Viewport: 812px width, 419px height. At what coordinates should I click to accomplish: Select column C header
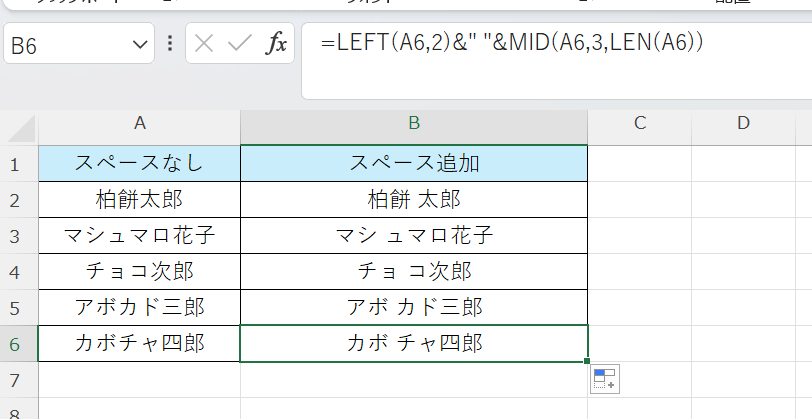coord(639,123)
